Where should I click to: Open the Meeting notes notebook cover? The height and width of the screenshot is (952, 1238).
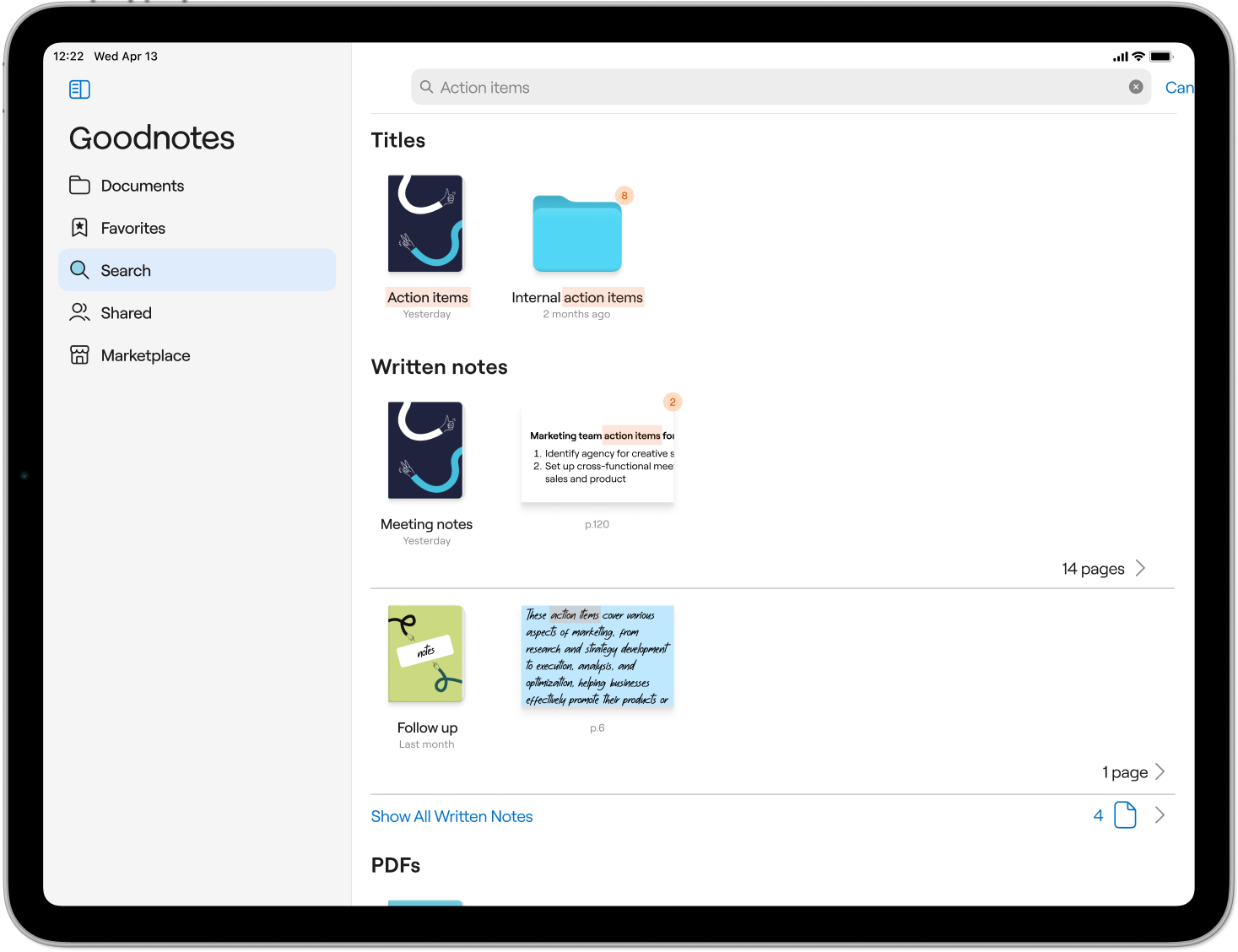(x=426, y=451)
